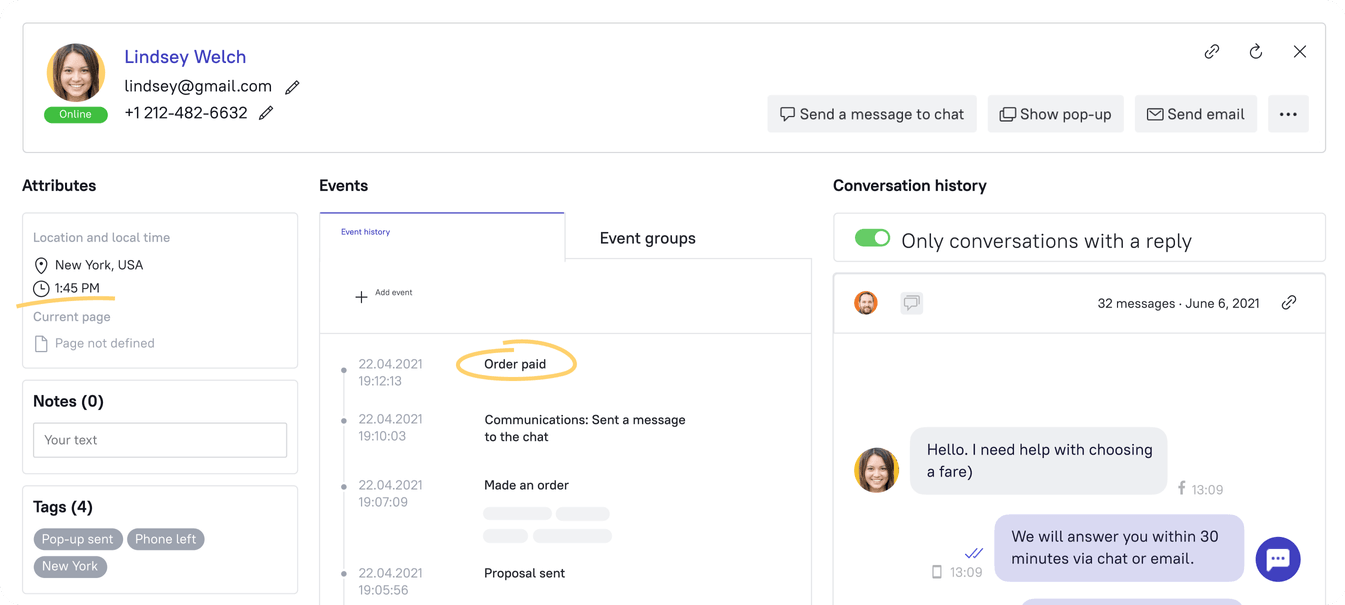Open the conversation link icon beside June 6, 2021
This screenshot has height=605, width=1345.
(1289, 303)
